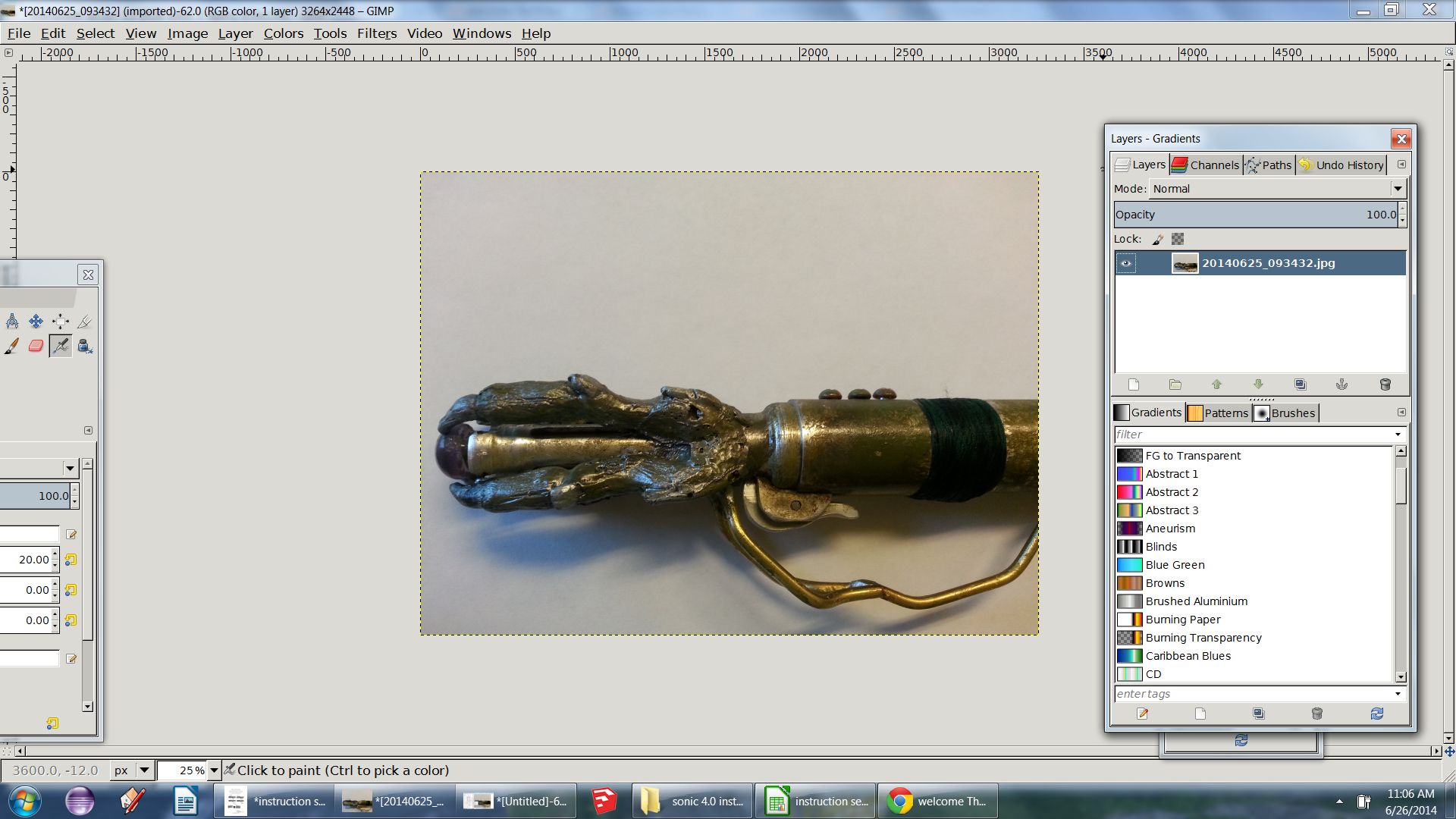Create a new layer
The image size is (1456, 819).
1133,384
